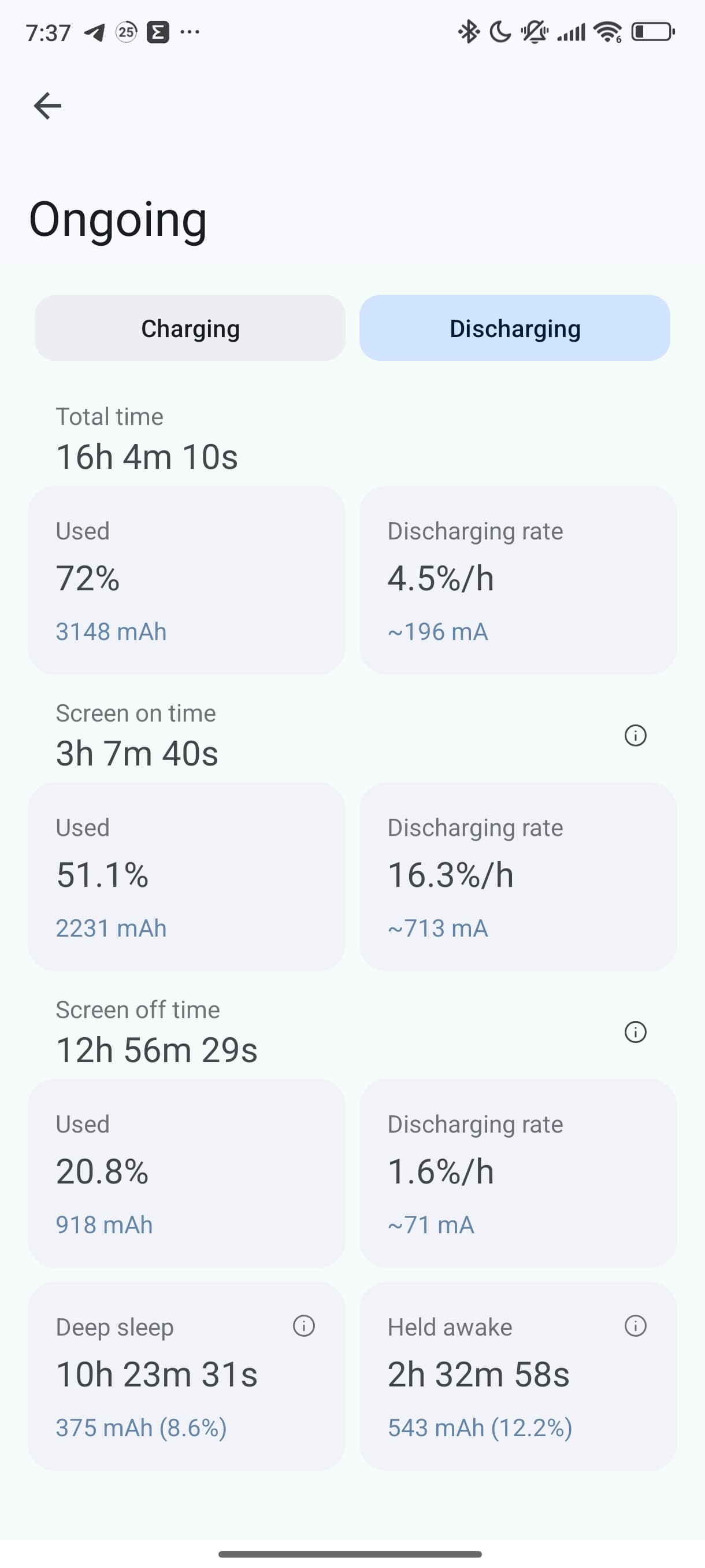Open Screen off time info icon
This screenshot has height=1568, width=705.
635,1031
